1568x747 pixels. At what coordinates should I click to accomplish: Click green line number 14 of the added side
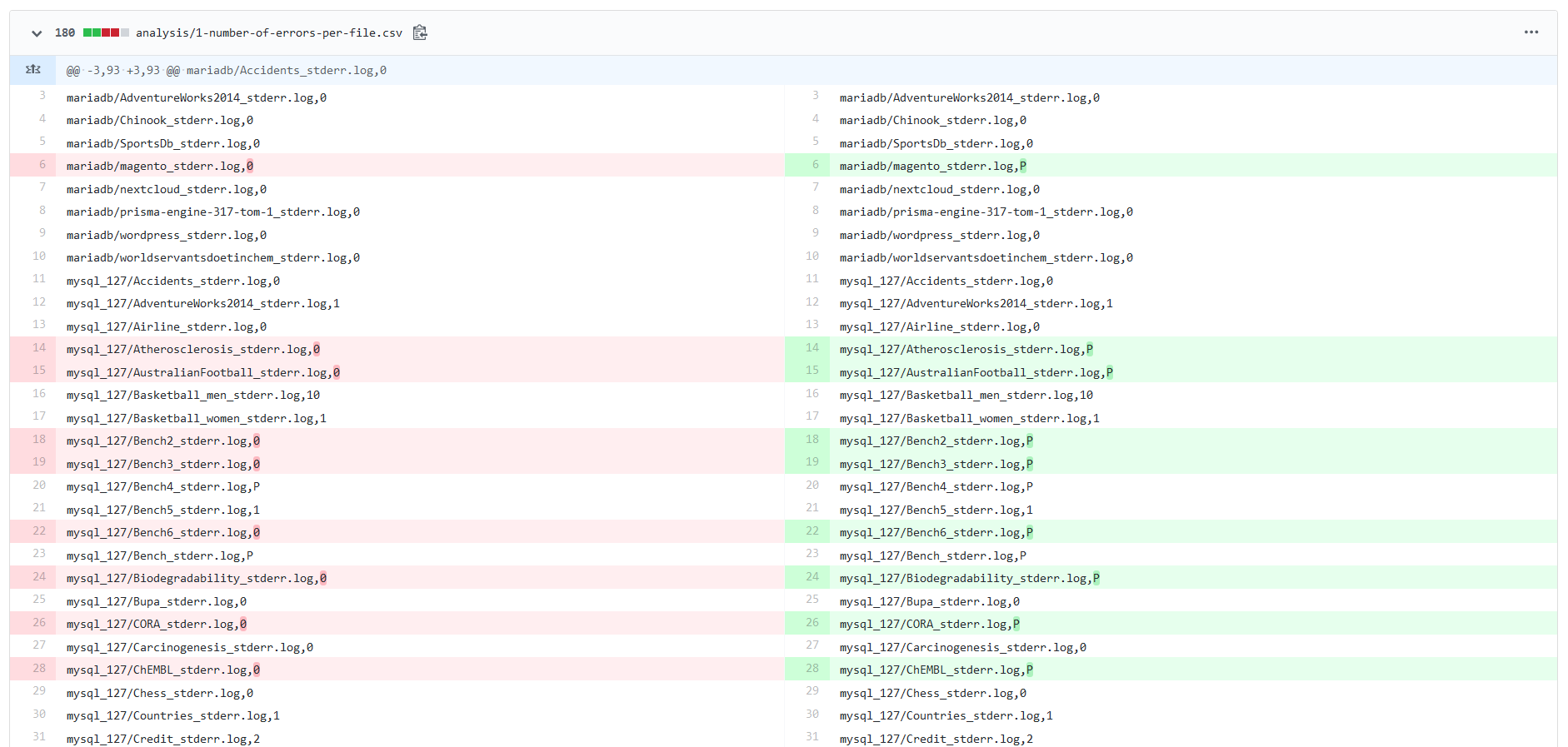point(806,348)
